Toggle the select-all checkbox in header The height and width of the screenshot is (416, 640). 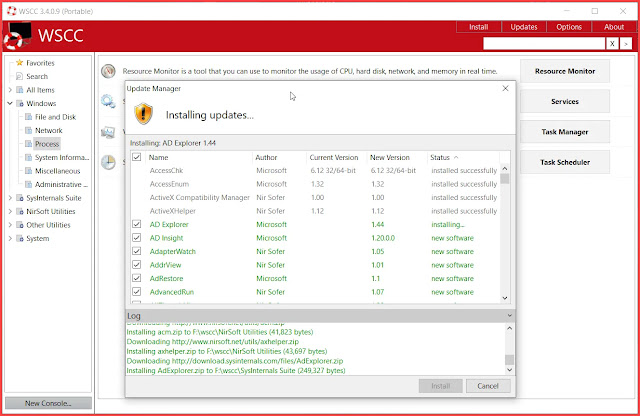137,157
